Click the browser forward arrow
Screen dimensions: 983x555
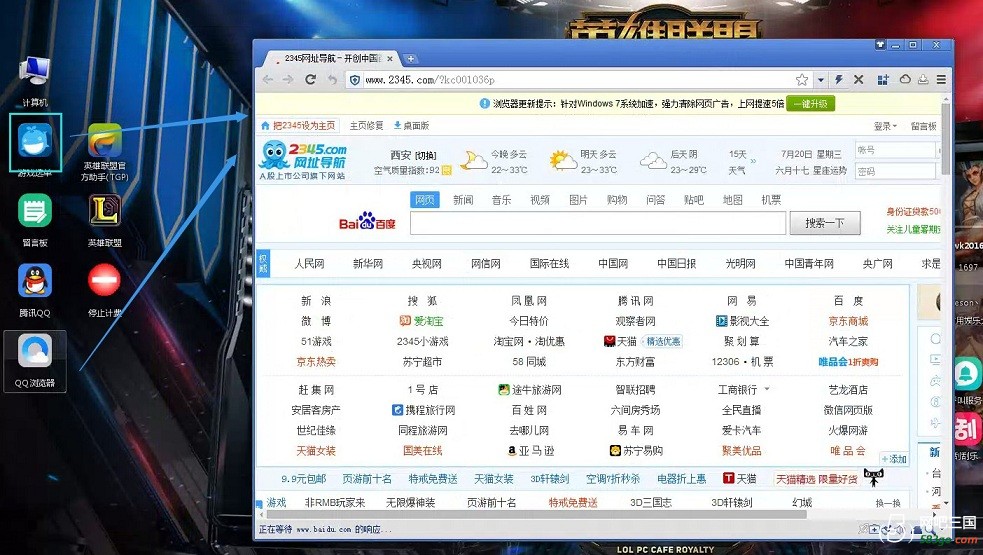[288, 80]
